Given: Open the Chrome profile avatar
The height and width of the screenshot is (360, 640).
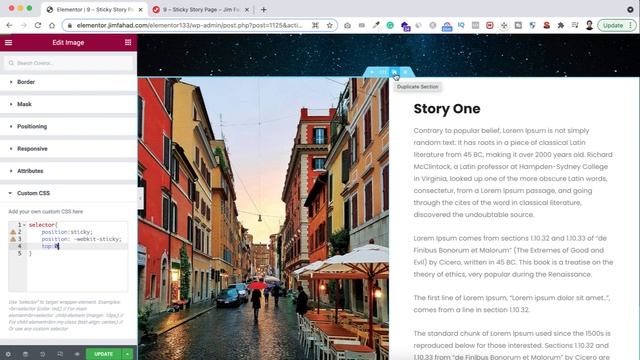Looking at the screenshot, I should [x=589, y=25].
